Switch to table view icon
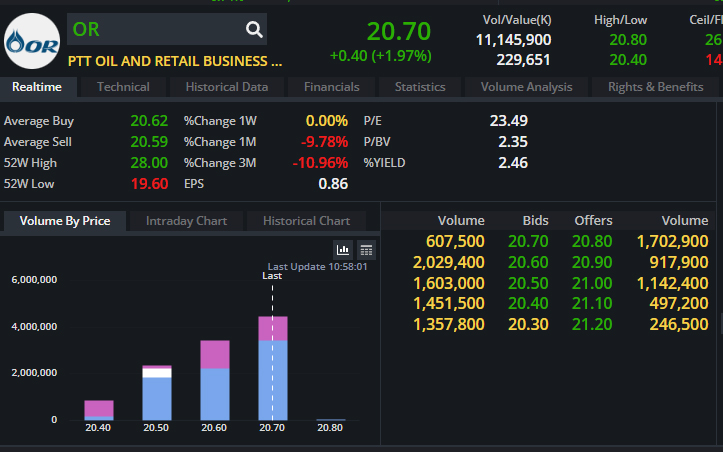 click(x=366, y=250)
